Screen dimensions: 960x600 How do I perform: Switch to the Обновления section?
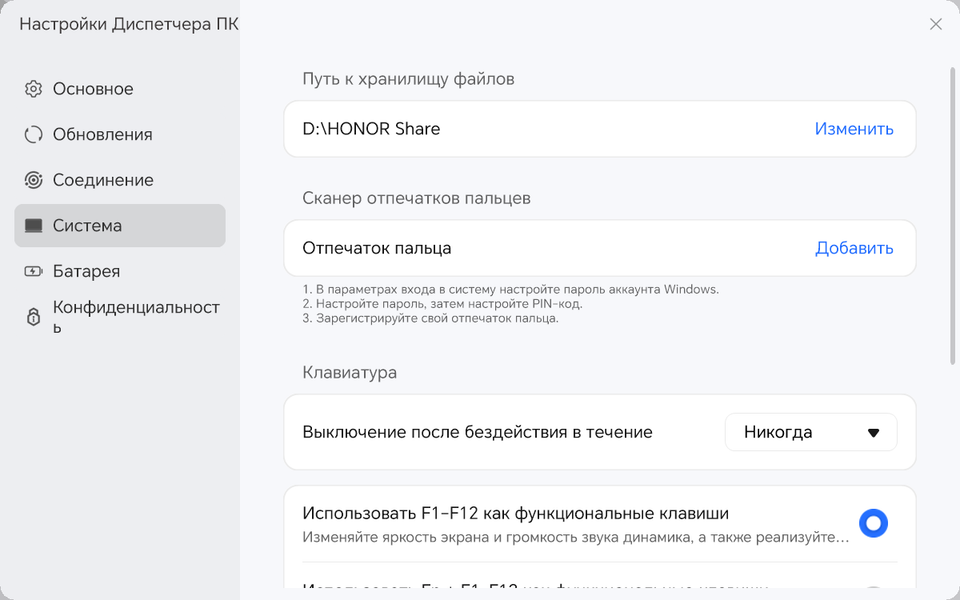pyautogui.click(x=102, y=135)
